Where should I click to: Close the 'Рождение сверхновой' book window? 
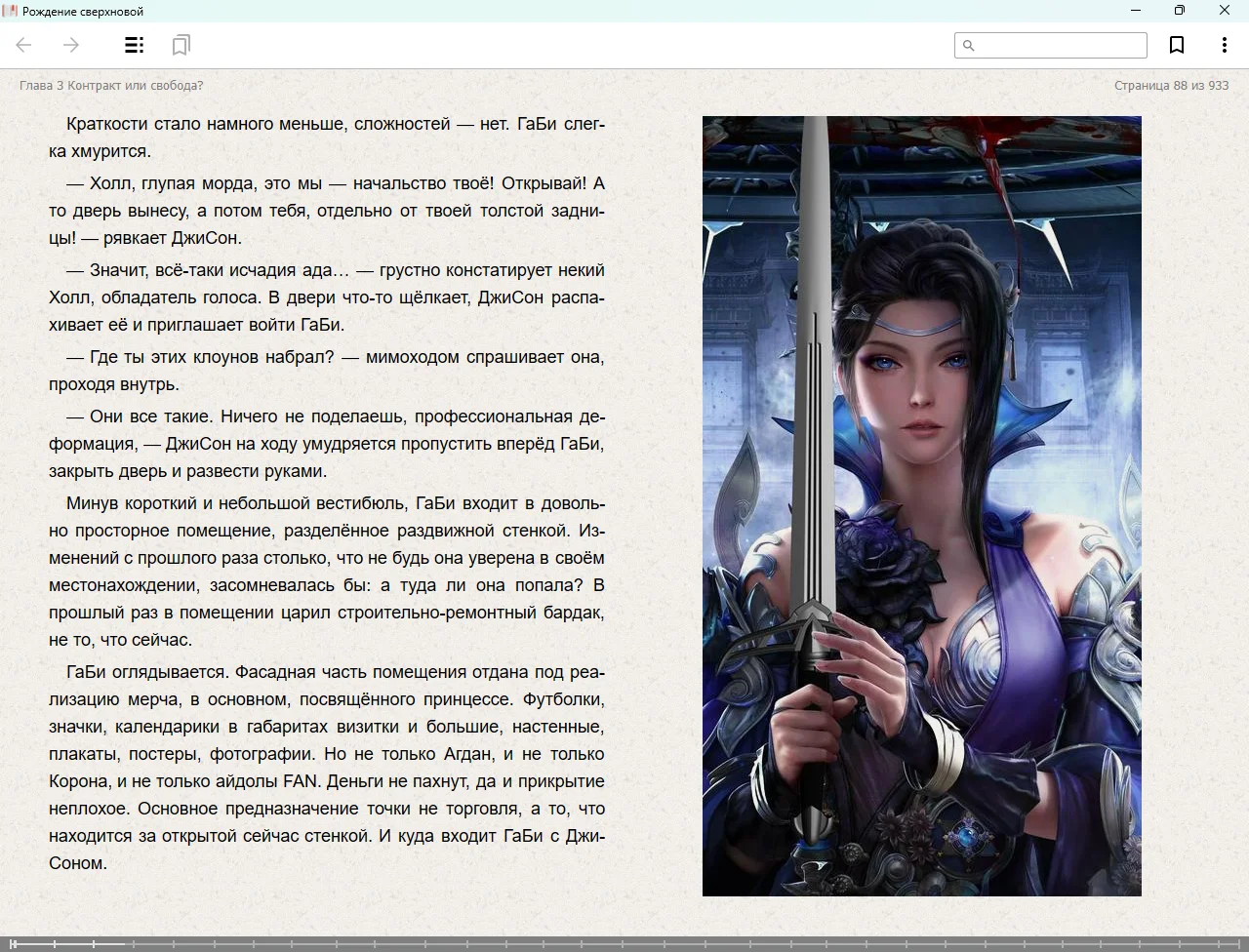point(1224,11)
